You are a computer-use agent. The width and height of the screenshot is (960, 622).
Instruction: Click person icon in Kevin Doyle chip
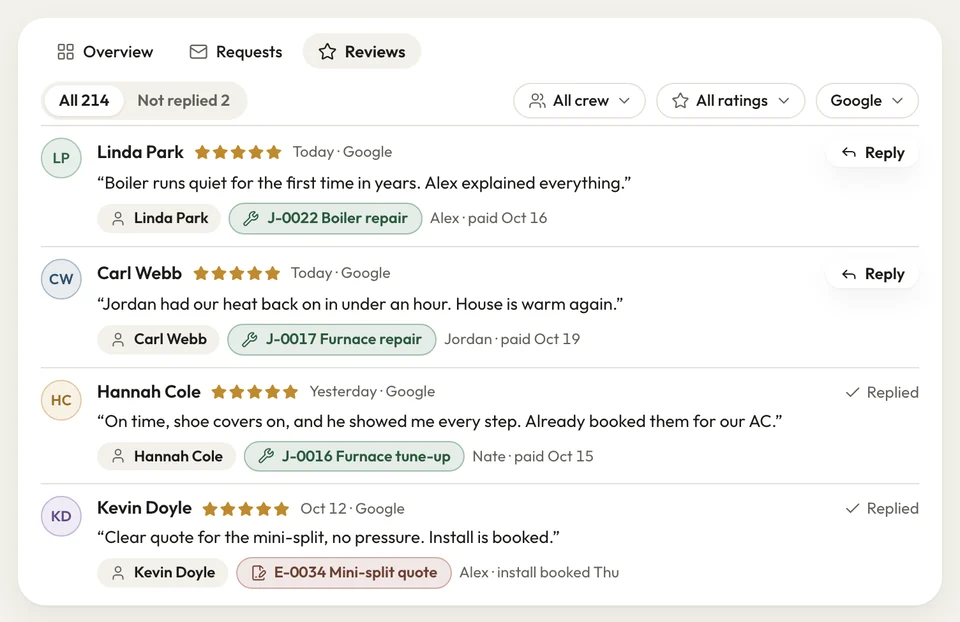[118, 573]
